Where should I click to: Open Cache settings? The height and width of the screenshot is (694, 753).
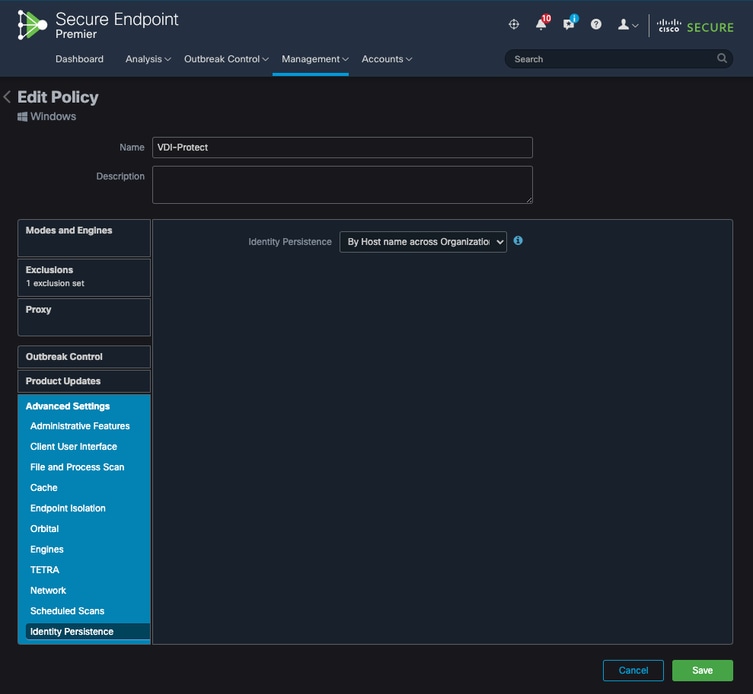44,487
